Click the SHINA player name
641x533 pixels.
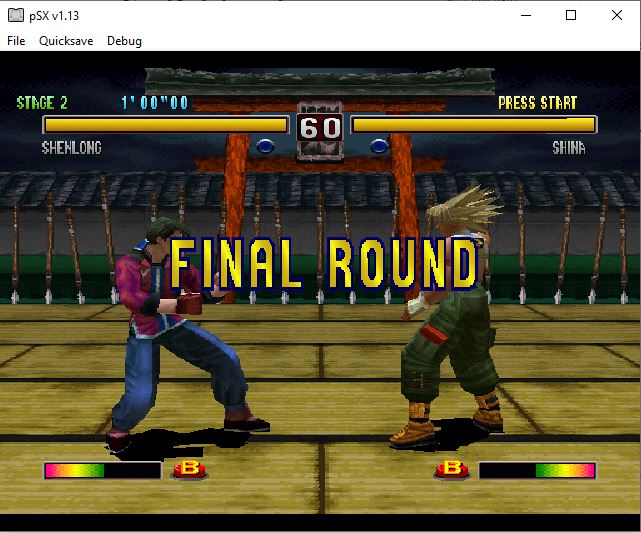tap(569, 148)
